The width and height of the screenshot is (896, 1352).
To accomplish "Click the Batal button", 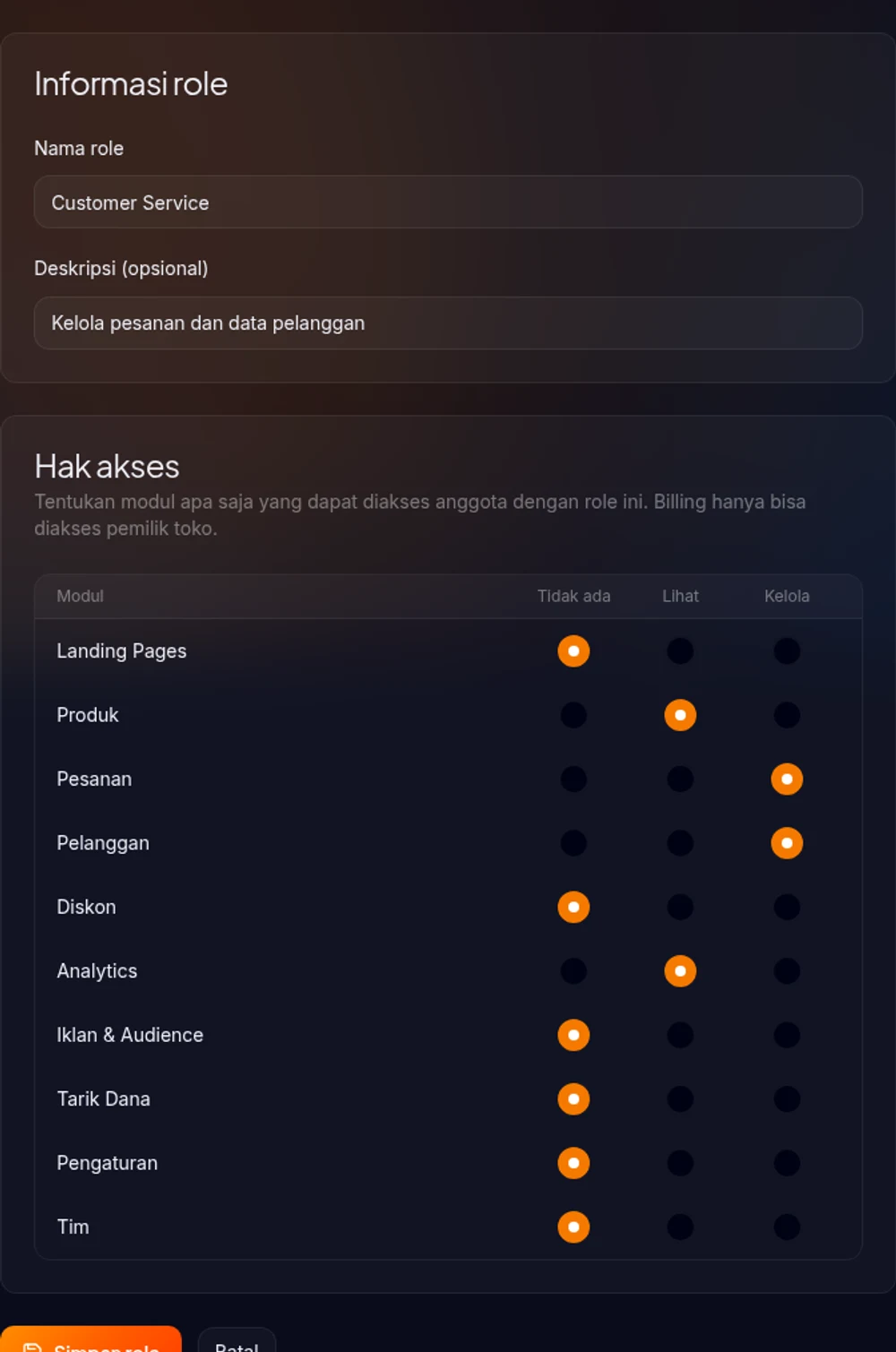I will 237,1340.
